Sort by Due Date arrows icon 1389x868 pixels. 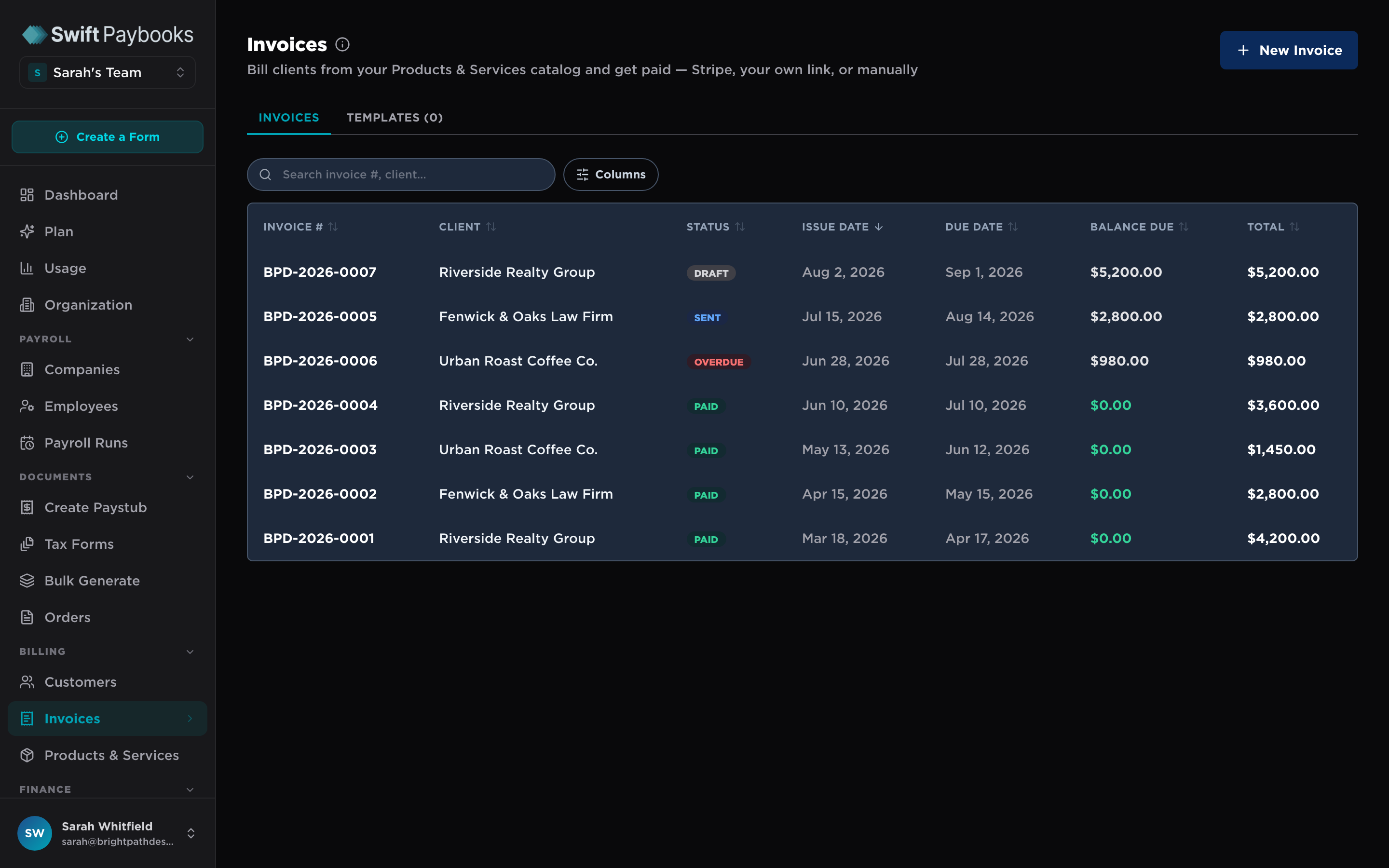1013,227
